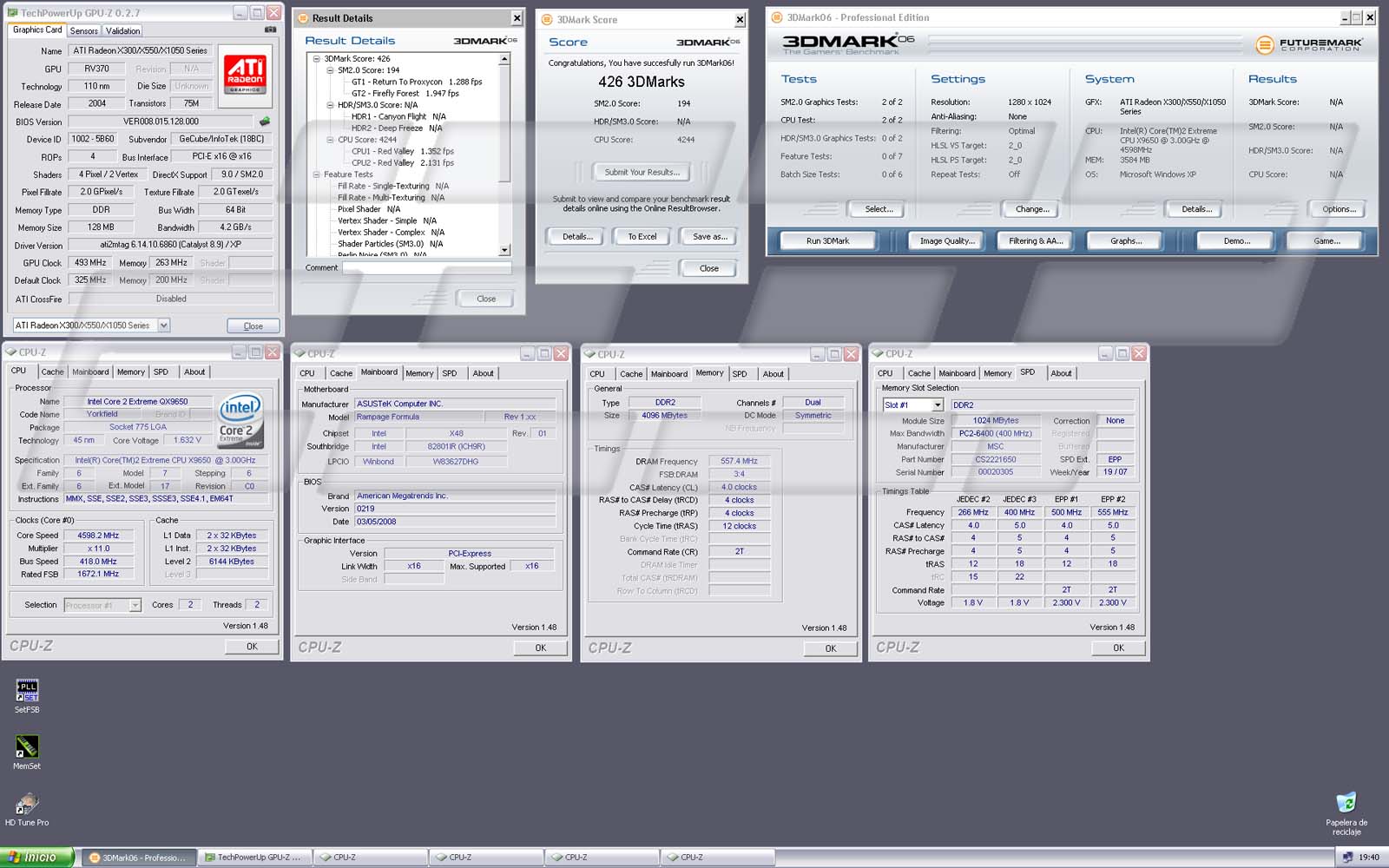Open the MemSet desktop icon
This screenshot has height=868, width=1389.
click(27, 753)
